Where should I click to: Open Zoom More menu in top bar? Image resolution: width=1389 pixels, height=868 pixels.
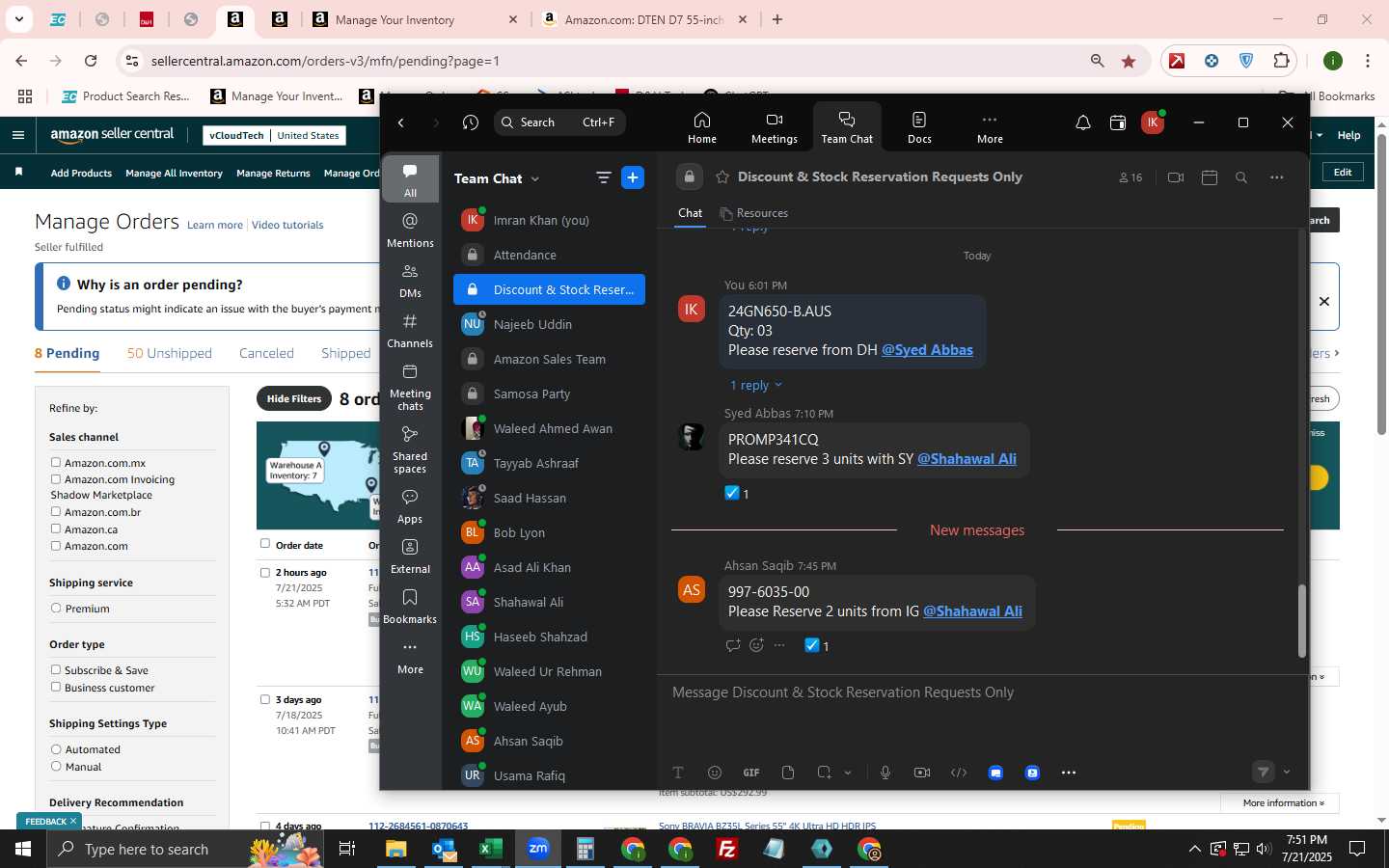[990, 126]
